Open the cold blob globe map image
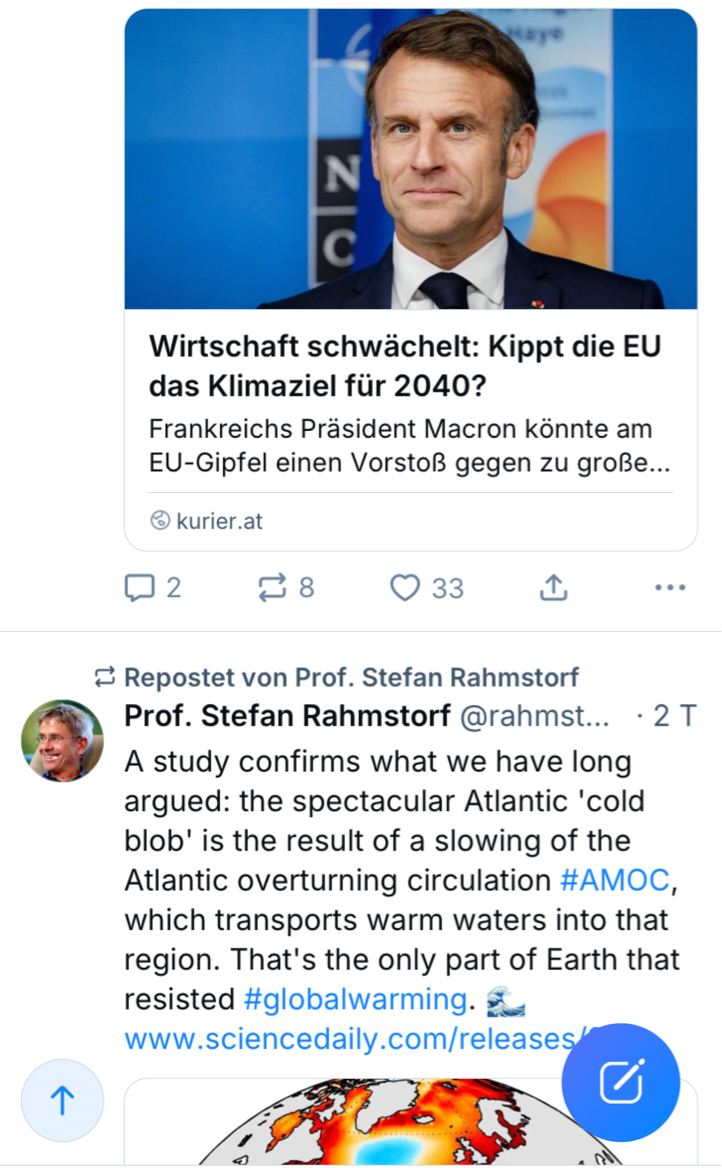 pos(400,1125)
